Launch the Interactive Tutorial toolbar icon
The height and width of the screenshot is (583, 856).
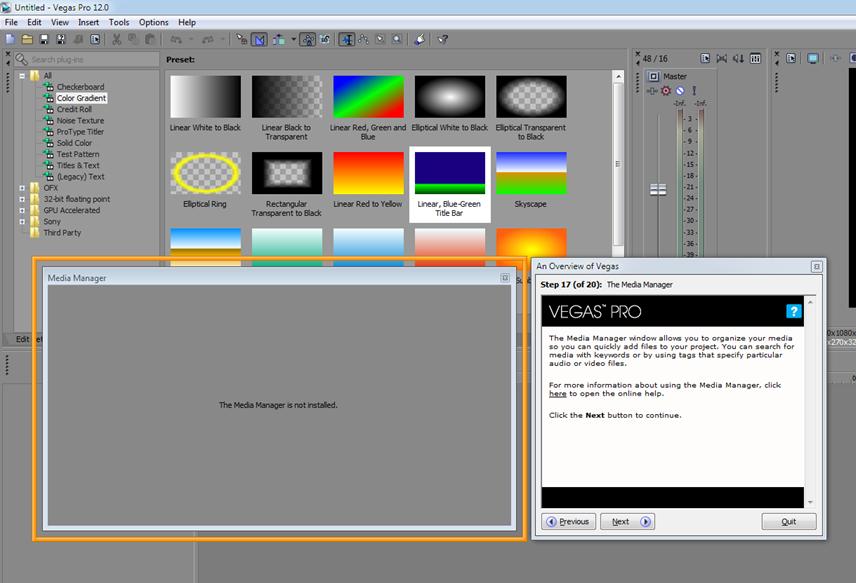420,39
